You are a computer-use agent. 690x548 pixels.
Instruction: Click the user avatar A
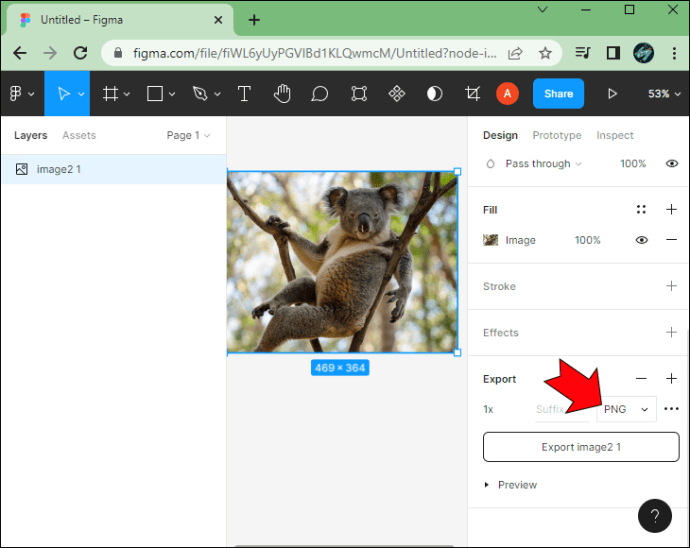point(507,94)
